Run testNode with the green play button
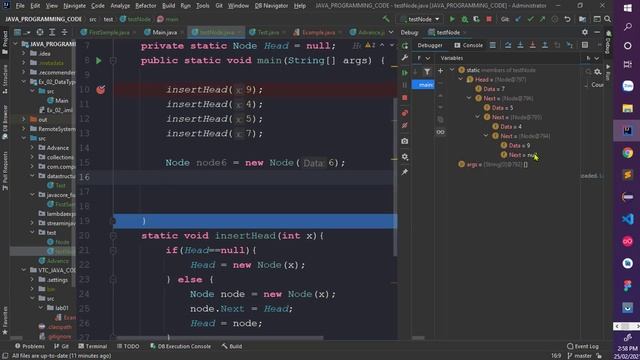Screen dimensions: 640x360 452,19
